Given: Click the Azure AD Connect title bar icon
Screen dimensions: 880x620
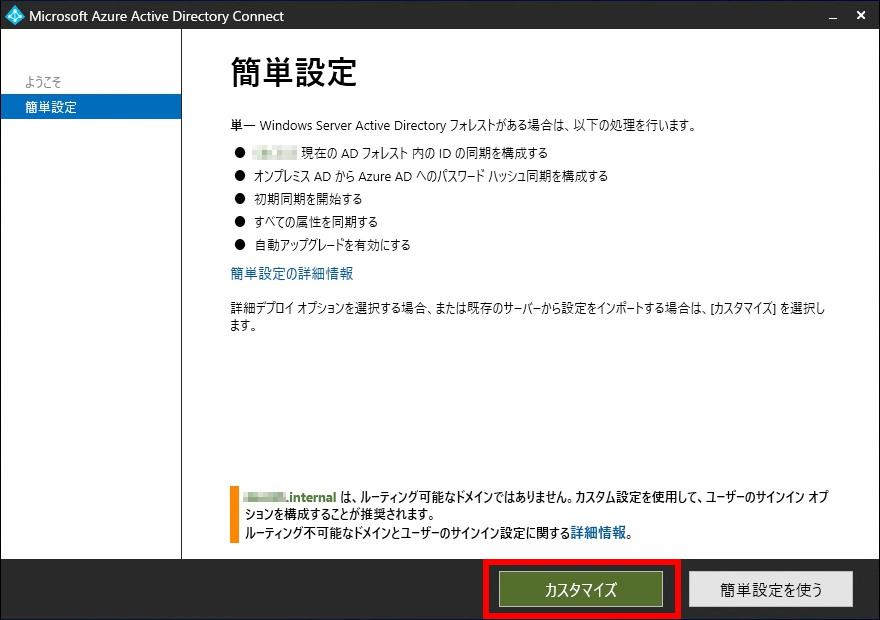Looking at the screenshot, I should 14,15.
